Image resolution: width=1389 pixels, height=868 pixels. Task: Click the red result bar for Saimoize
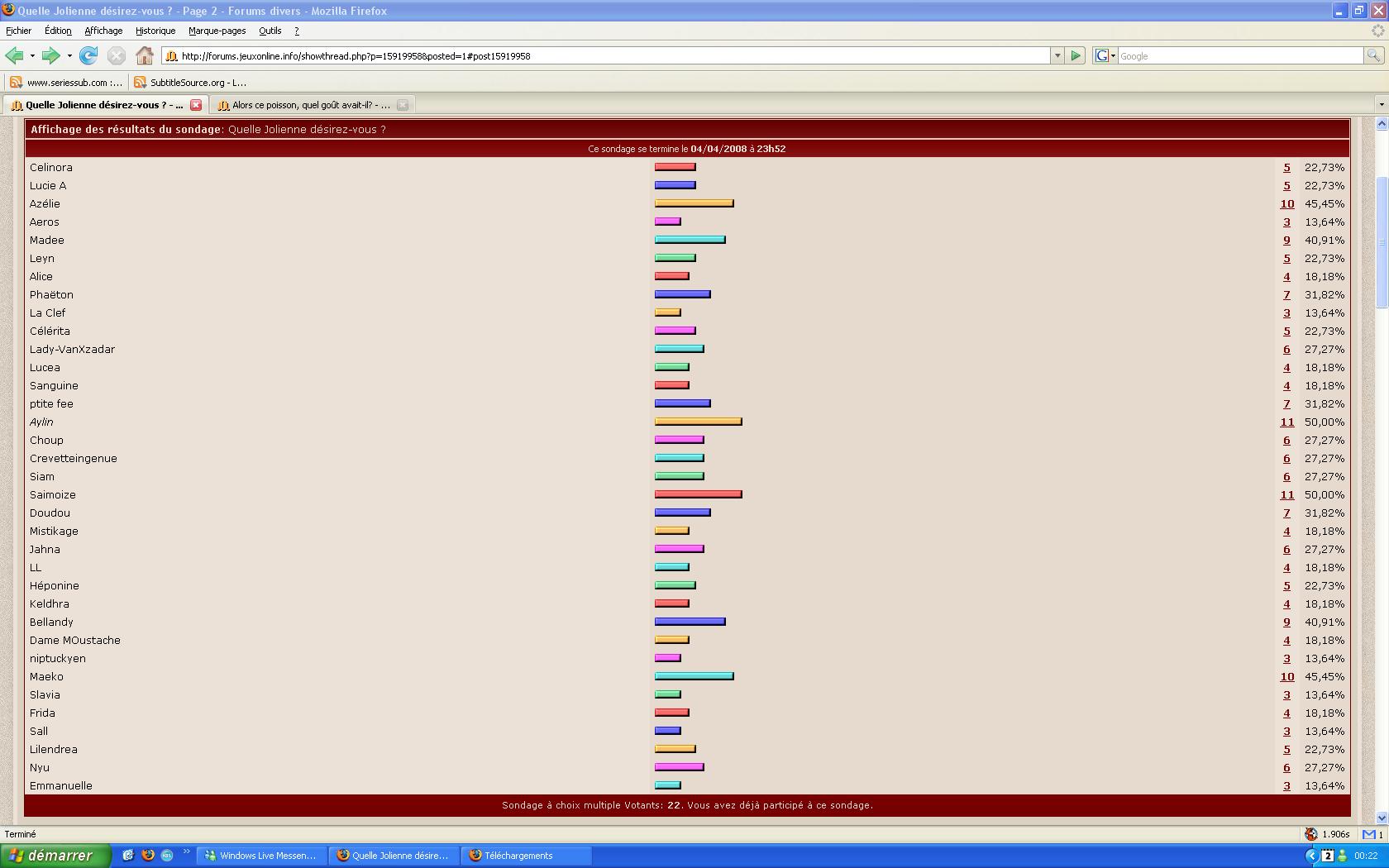[699, 494]
